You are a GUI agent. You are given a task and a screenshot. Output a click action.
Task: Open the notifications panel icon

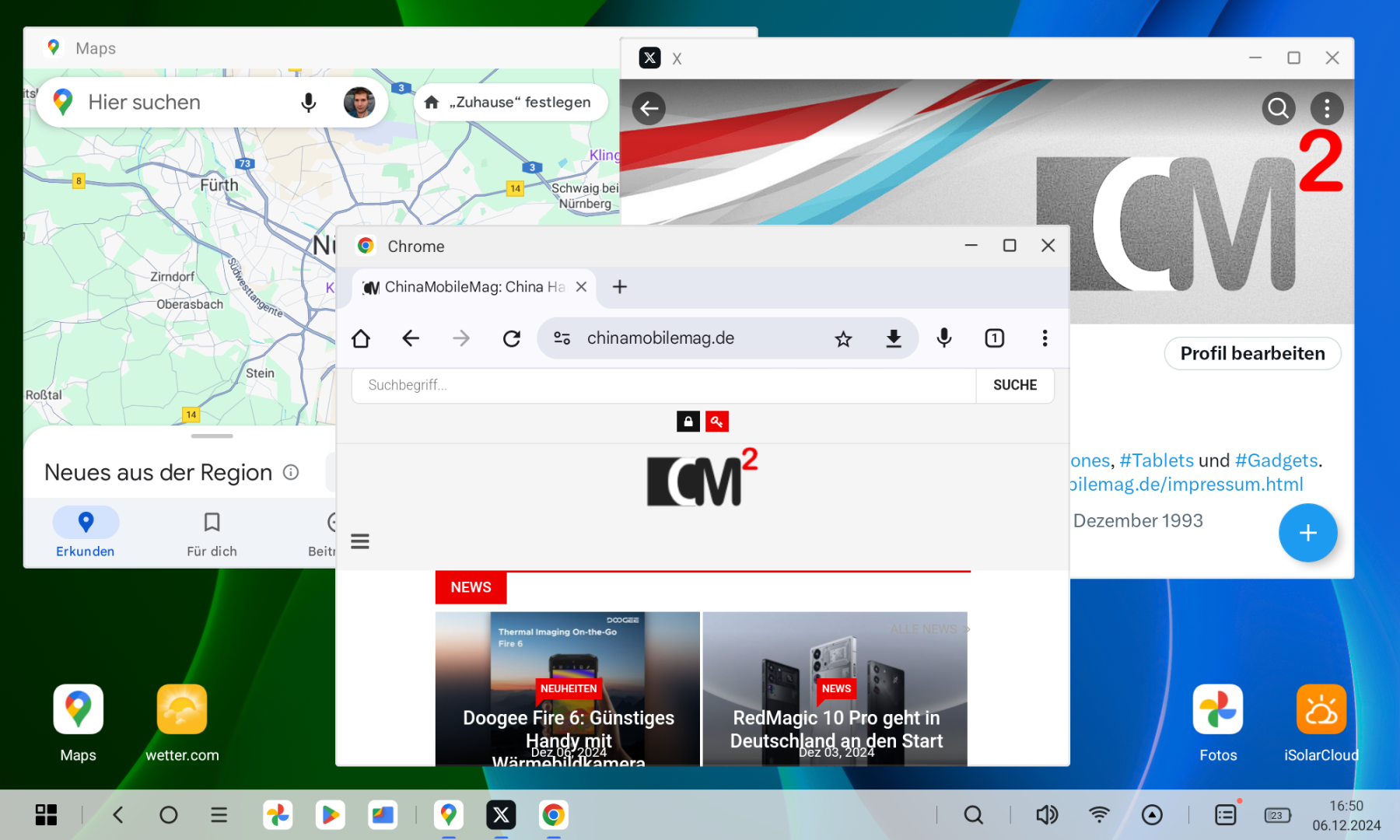(1226, 814)
